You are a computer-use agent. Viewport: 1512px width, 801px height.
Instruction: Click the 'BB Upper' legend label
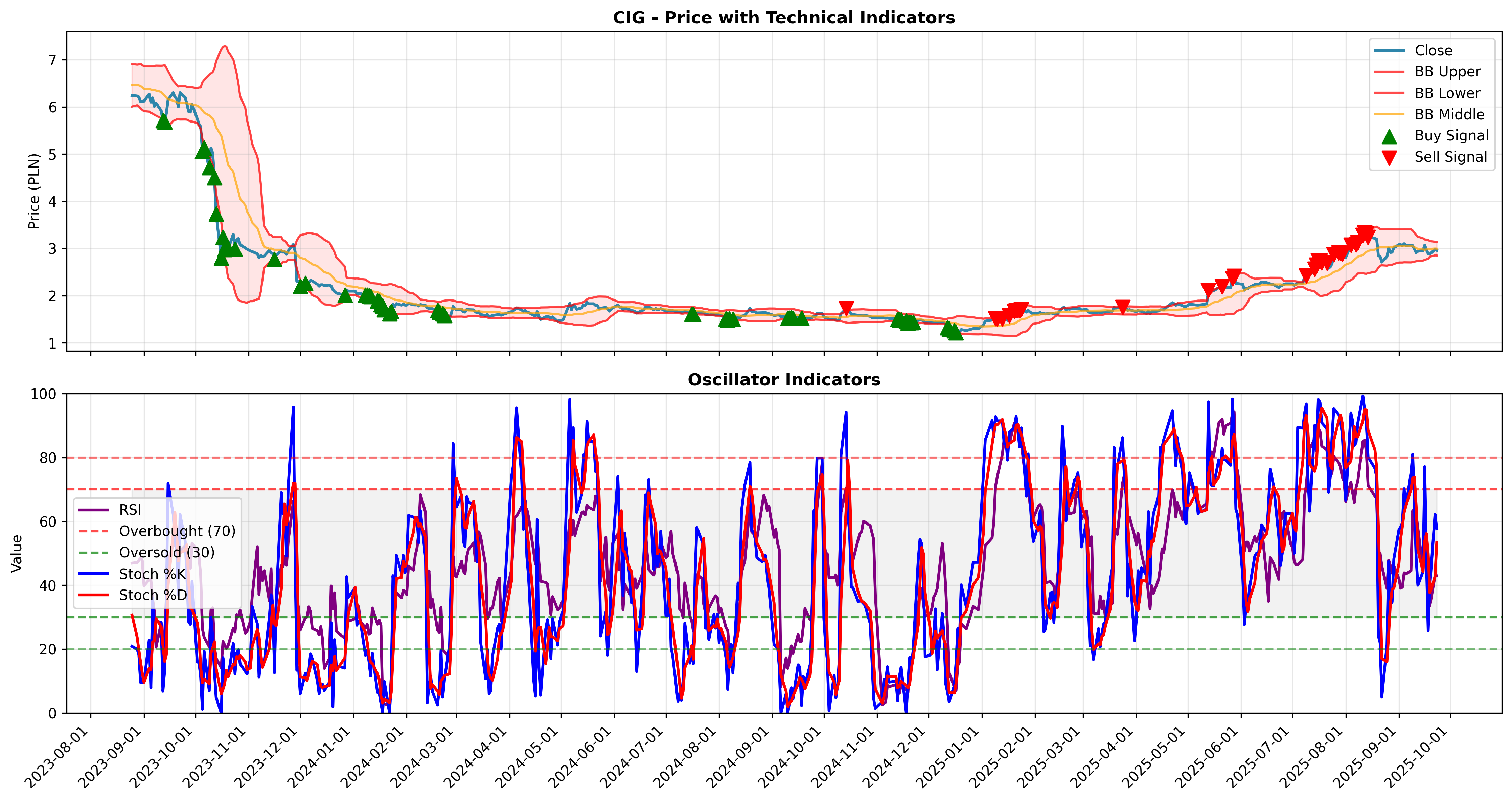[1447, 72]
